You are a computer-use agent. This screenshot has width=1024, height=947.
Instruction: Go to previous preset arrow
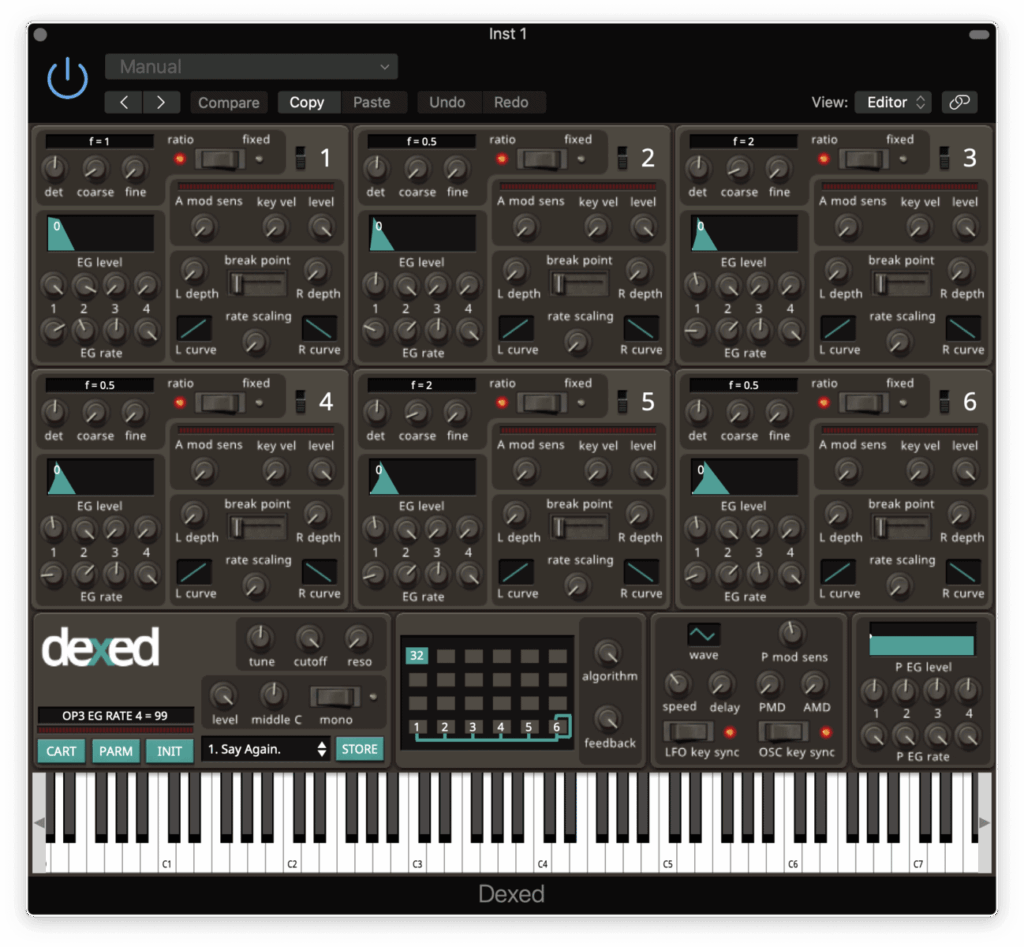[123, 103]
